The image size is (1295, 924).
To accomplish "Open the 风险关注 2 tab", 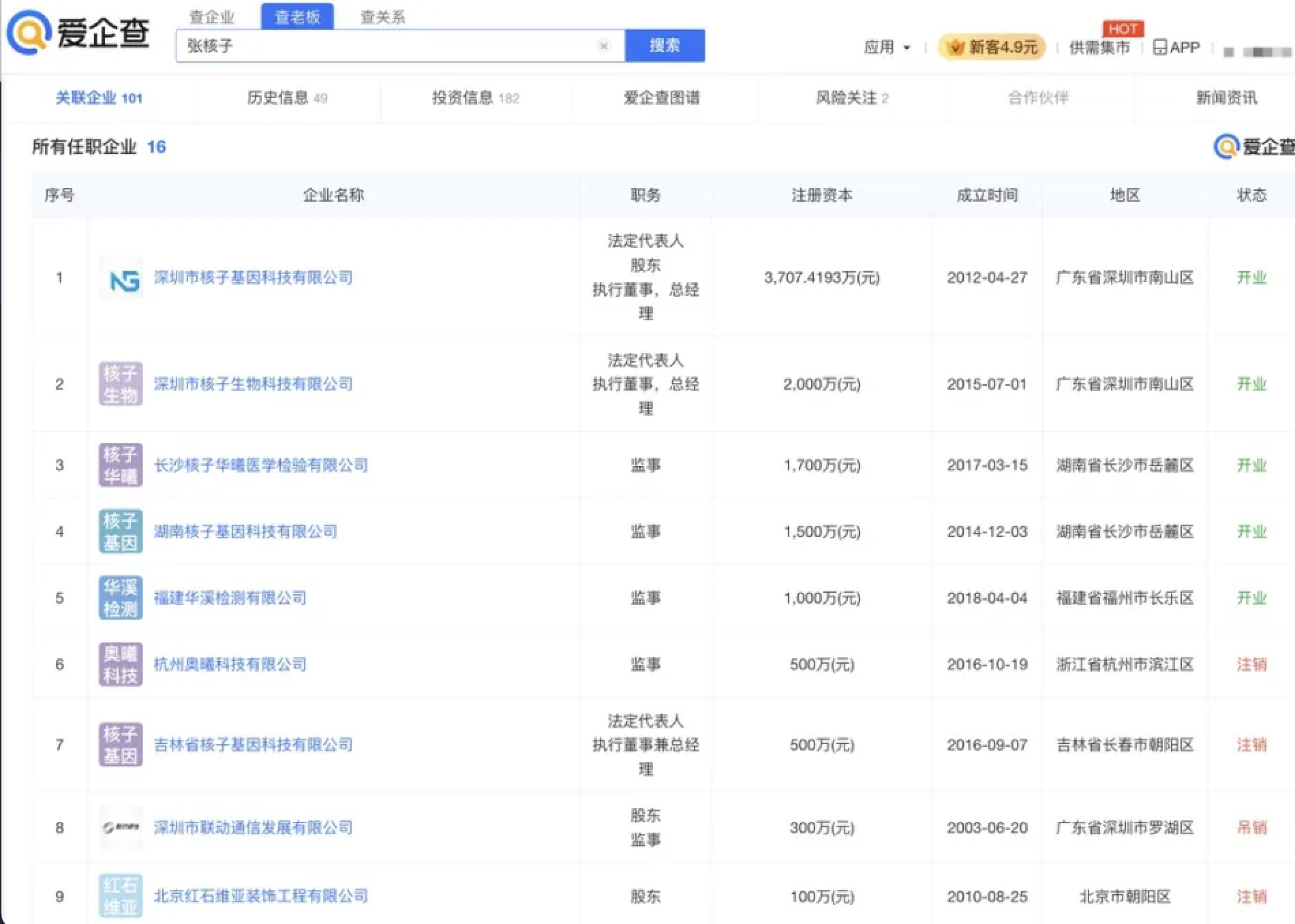I will [x=852, y=97].
